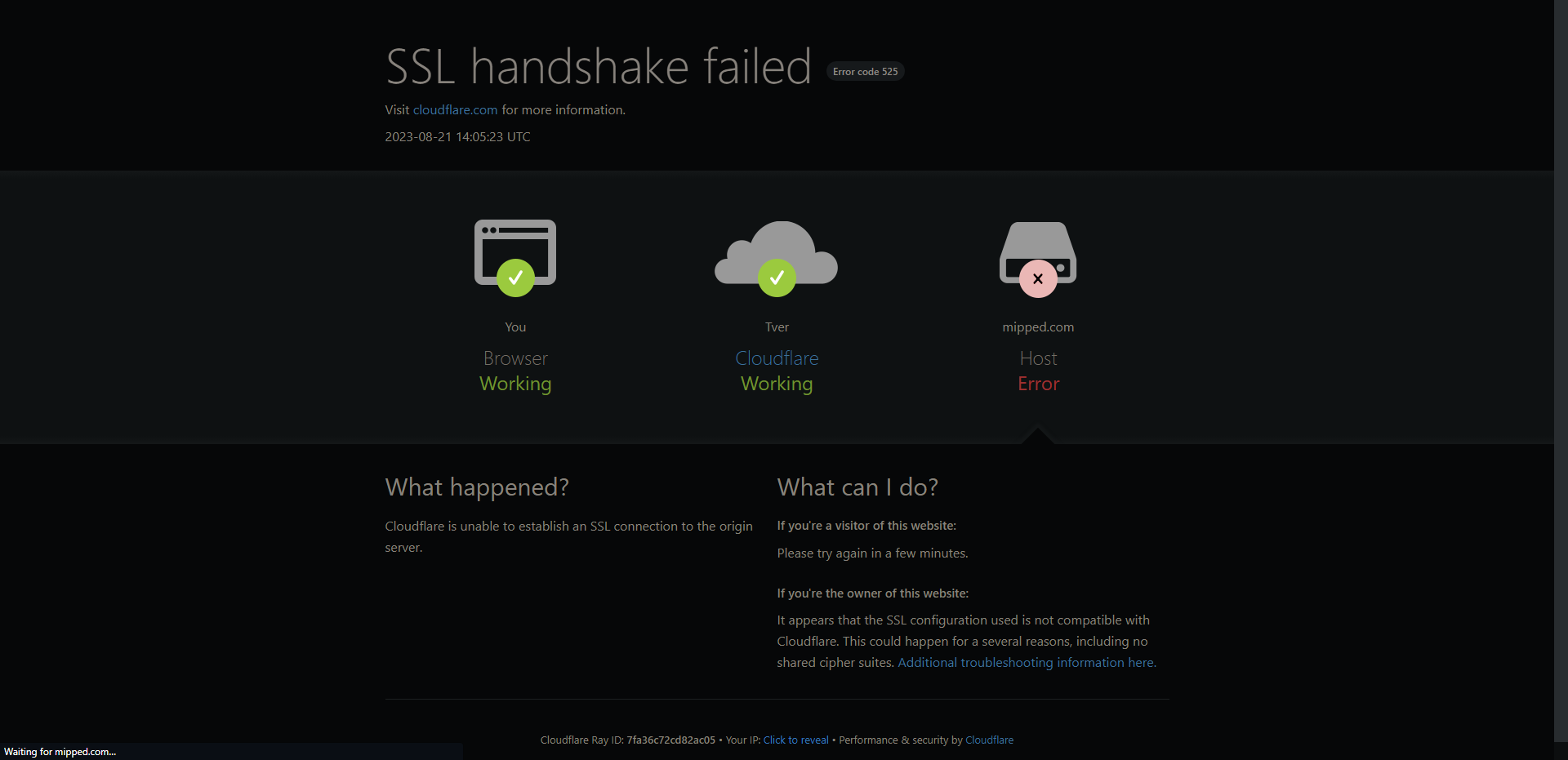The width and height of the screenshot is (1568, 760).
Task: Open the cloudflare.com link
Action: click(455, 109)
